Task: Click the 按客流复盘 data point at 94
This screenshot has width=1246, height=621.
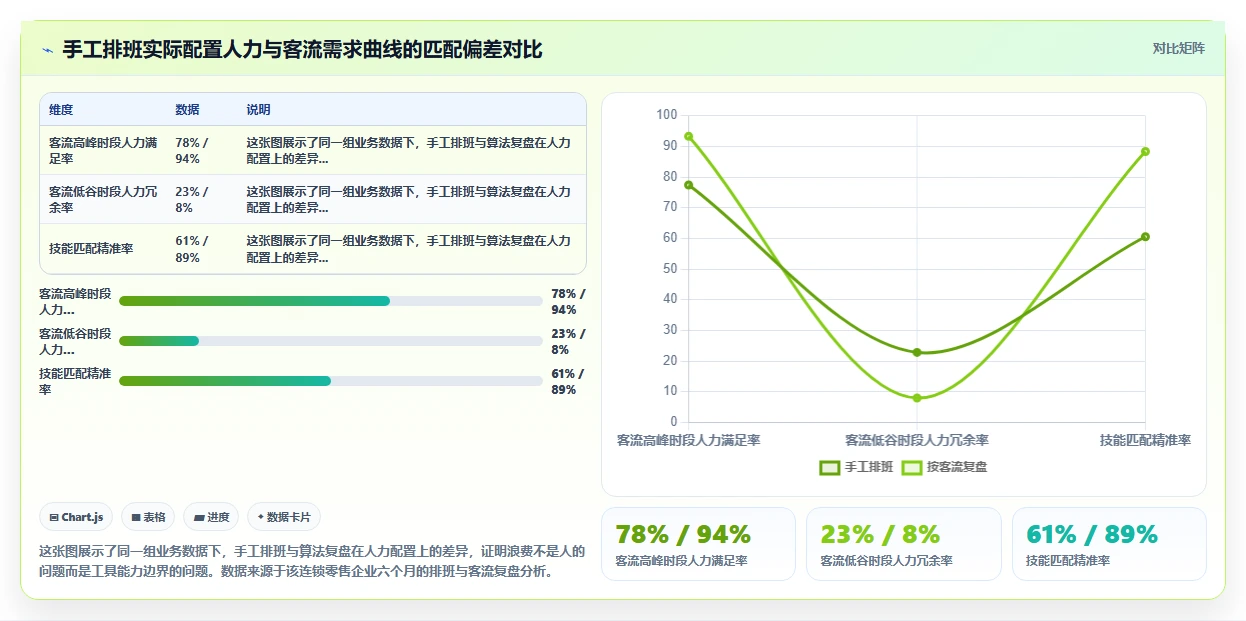Action: coord(689,136)
